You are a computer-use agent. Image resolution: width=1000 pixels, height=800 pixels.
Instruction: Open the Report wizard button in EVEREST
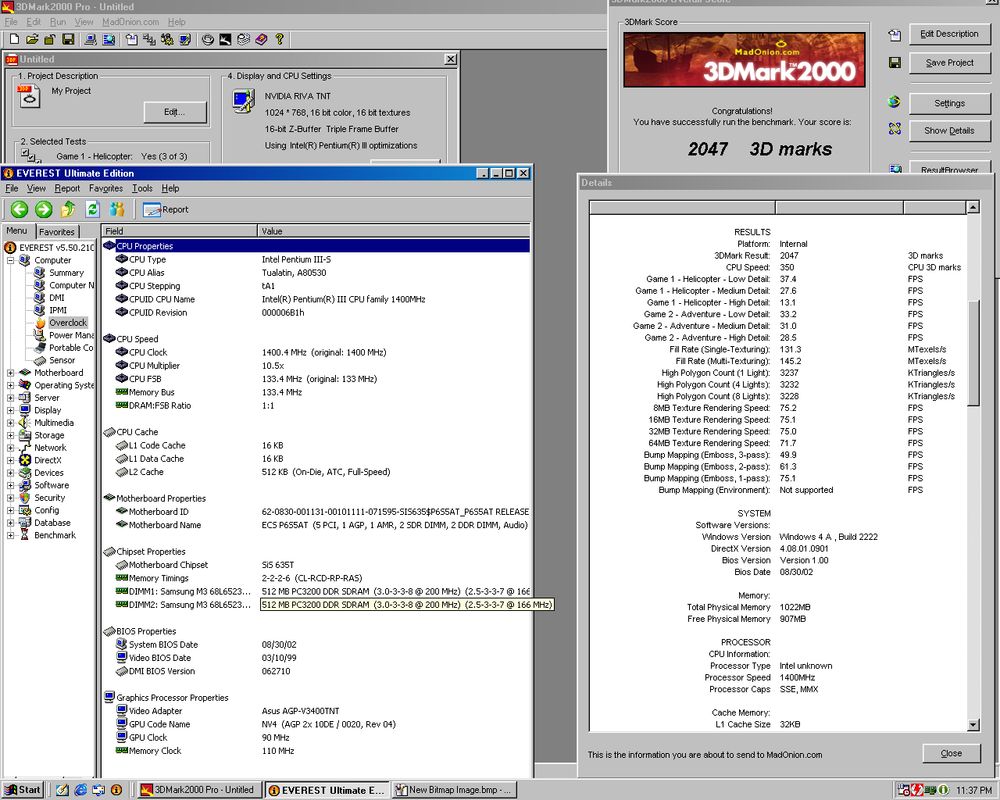click(x=166, y=209)
